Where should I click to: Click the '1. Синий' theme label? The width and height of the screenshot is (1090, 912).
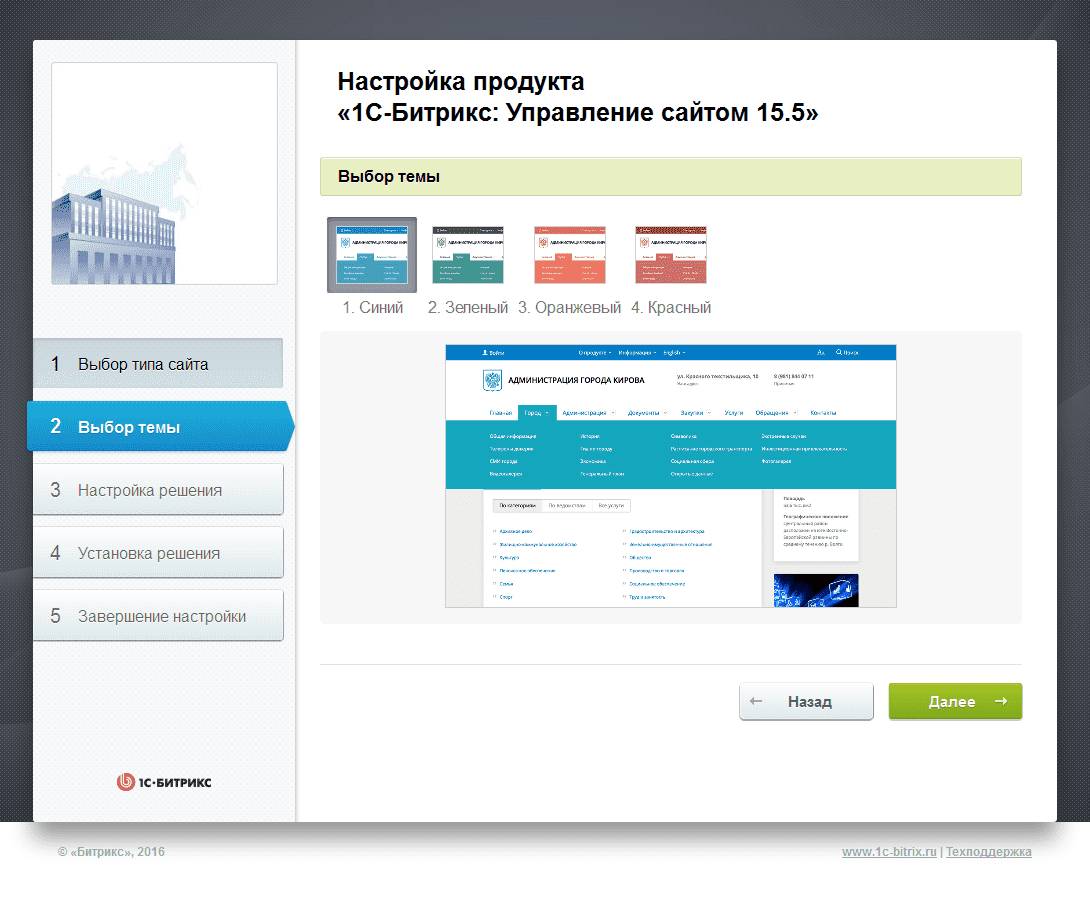pyautogui.click(x=373, y=307)
